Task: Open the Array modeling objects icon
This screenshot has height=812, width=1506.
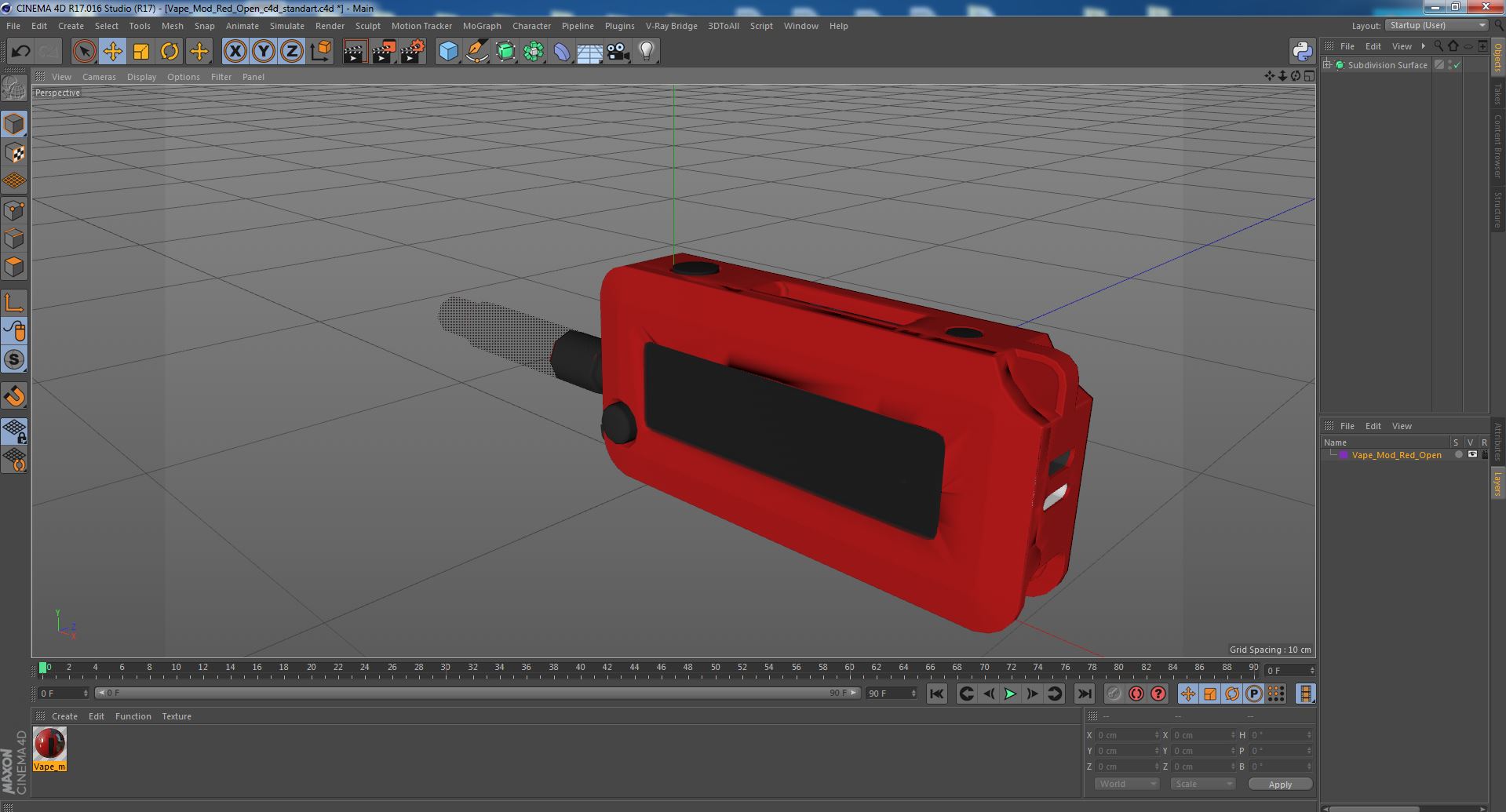Action: tap(534, 52)
